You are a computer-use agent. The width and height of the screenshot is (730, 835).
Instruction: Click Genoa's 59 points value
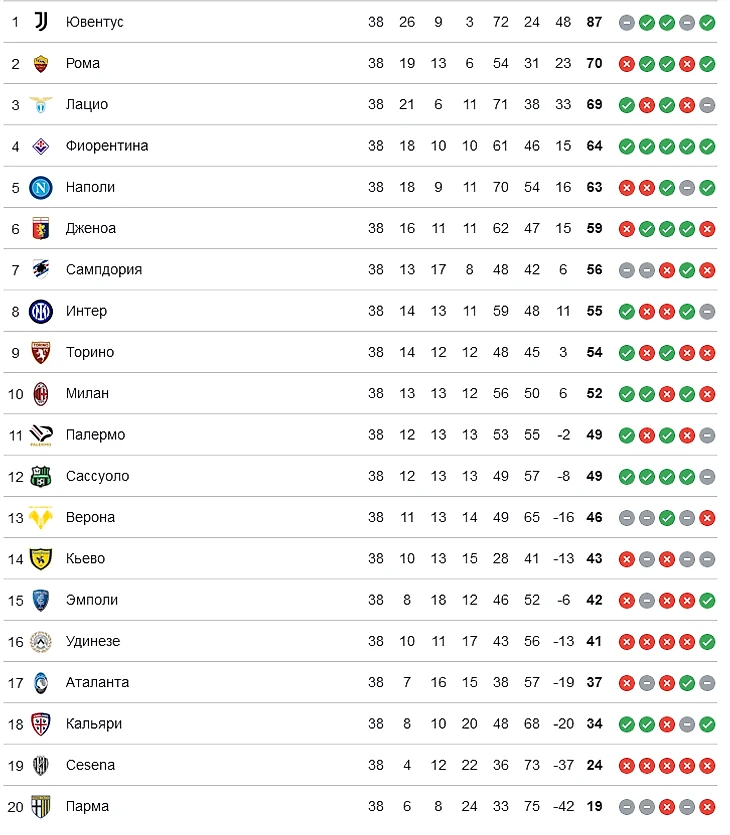(594, 228)
